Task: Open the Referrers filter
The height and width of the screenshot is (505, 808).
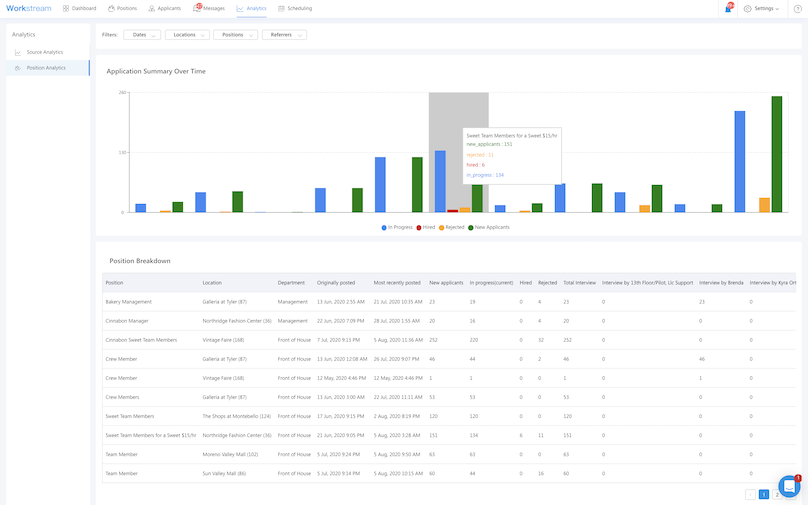Action: [284, 35]
